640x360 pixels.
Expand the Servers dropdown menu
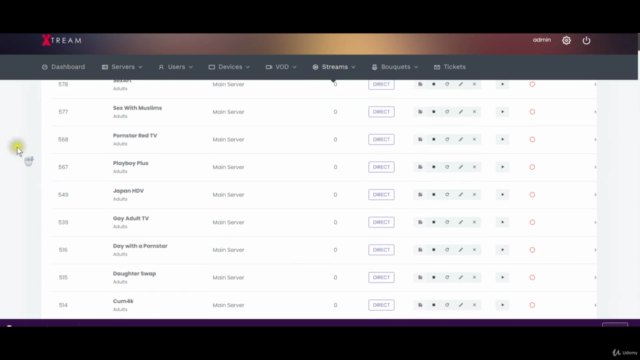click(122, 67)
